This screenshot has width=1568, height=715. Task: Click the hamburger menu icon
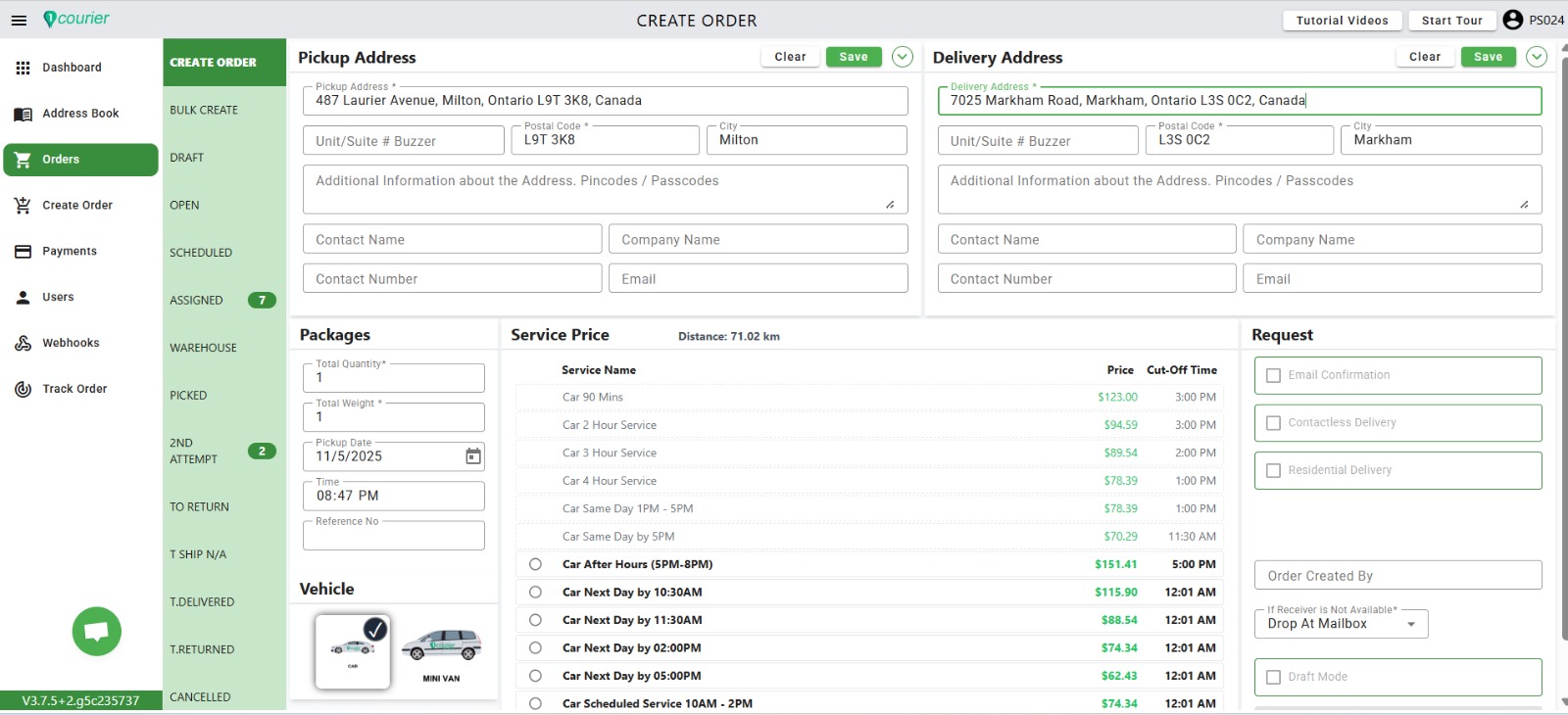coord(19,21)
